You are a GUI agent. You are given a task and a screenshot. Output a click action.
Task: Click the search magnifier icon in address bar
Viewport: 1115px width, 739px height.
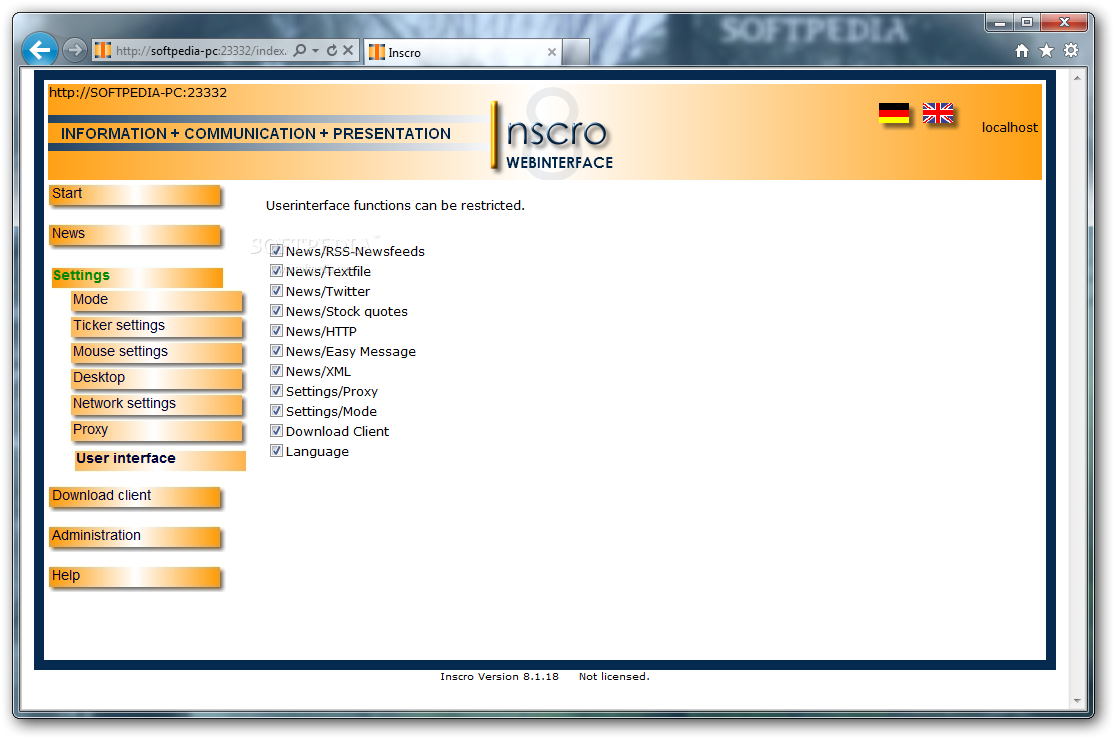coord(300,50)
